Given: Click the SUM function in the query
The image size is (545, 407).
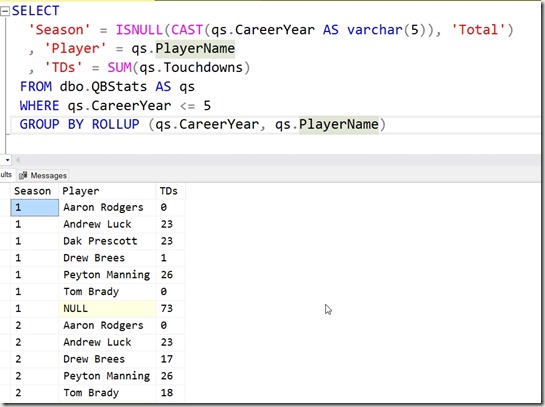Looking at the screenshot, I should point(119,67).
